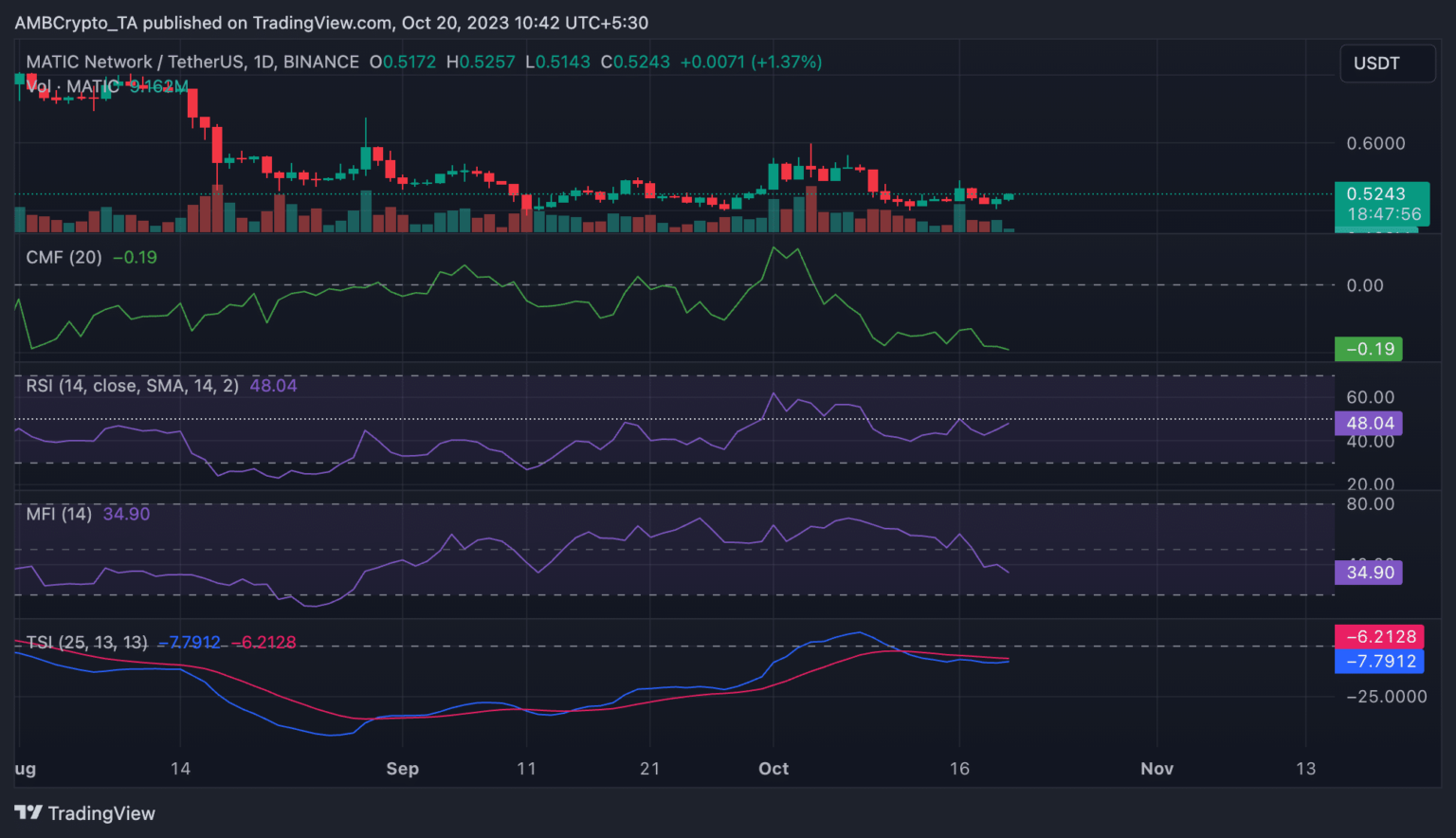Viewport: 1456px width, 838px height.
Task: Click the -25.0000 TSI scale label
Action: (1387, 696)
